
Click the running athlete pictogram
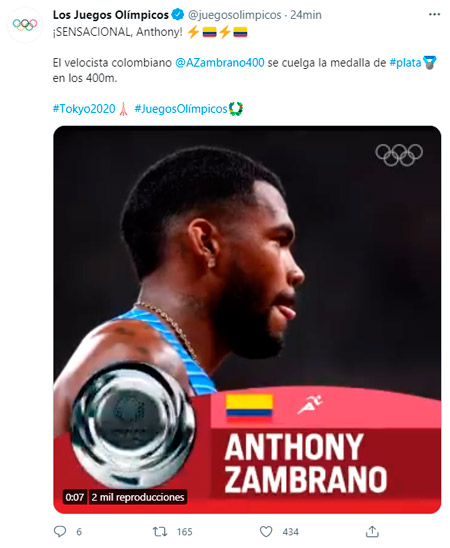pos(309,405)
